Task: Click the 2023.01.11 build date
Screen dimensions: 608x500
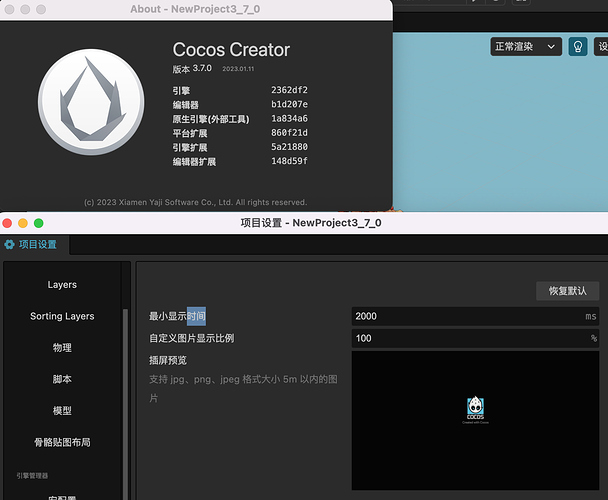Action: click(238, 69)
